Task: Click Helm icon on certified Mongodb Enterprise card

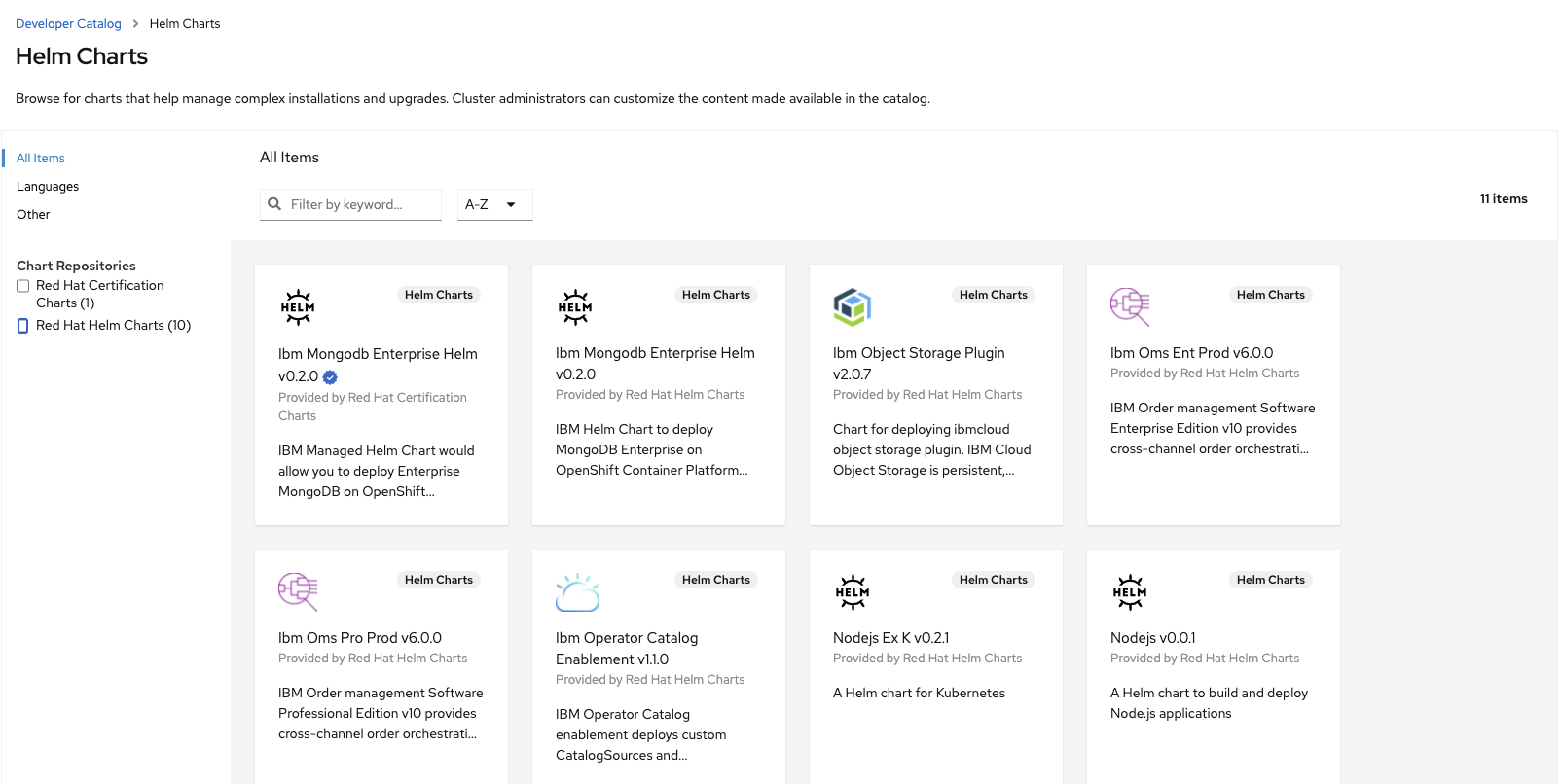Action: (298, 307)
